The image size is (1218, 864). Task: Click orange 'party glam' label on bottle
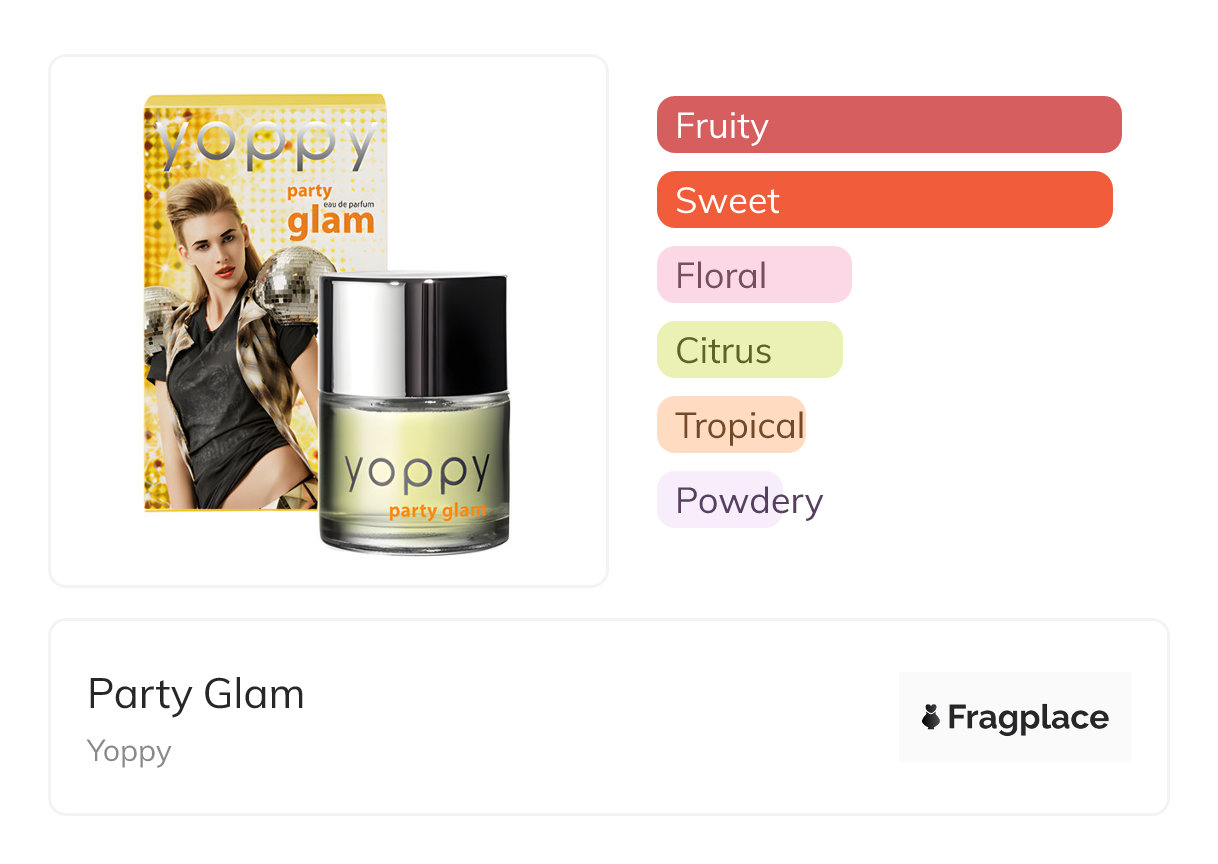tap(437, 511)
